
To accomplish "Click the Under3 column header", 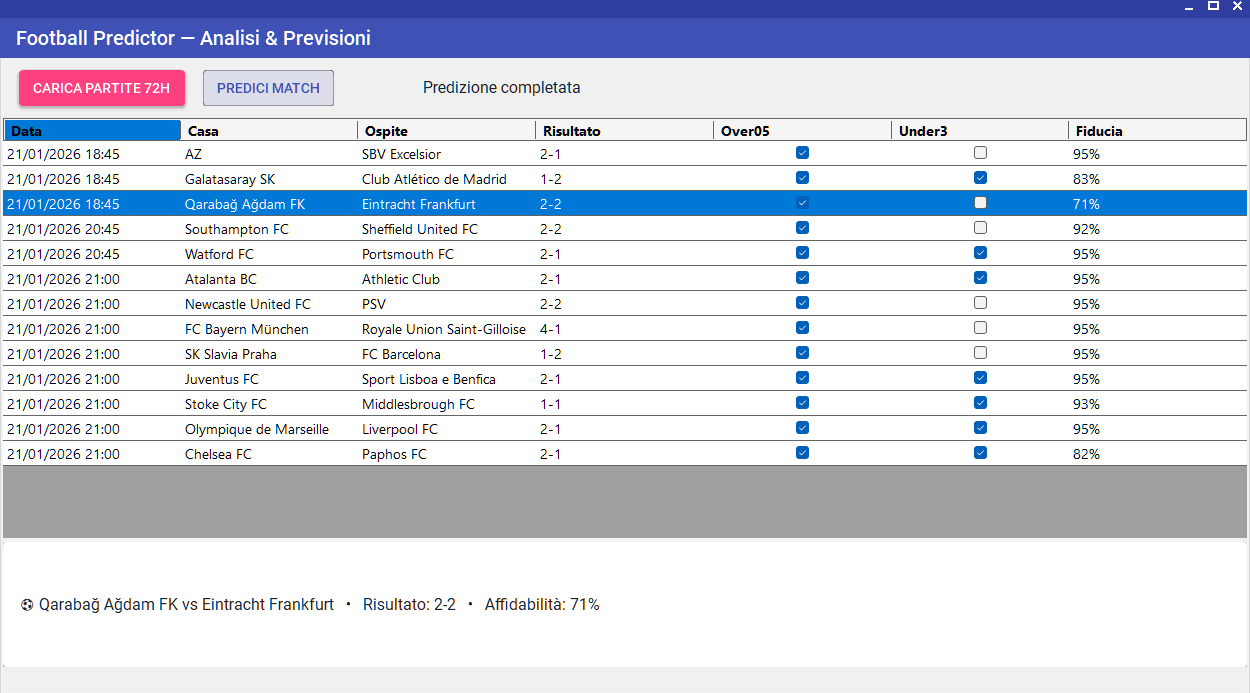I will click(980, 131).
